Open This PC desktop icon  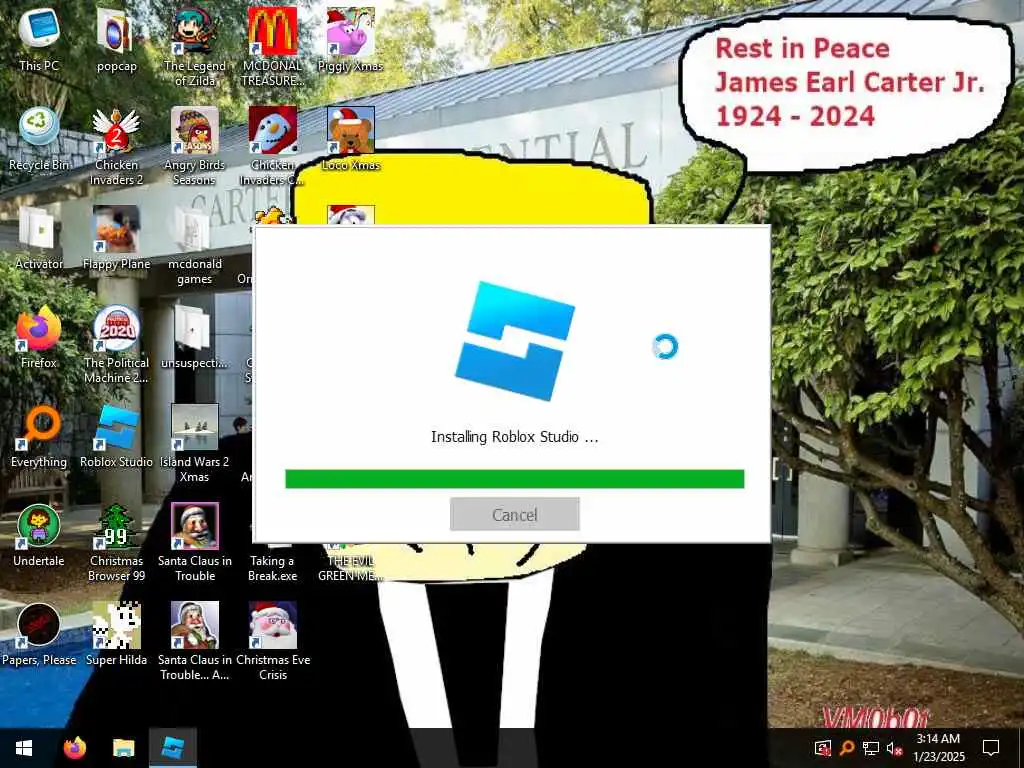(39, 39)
